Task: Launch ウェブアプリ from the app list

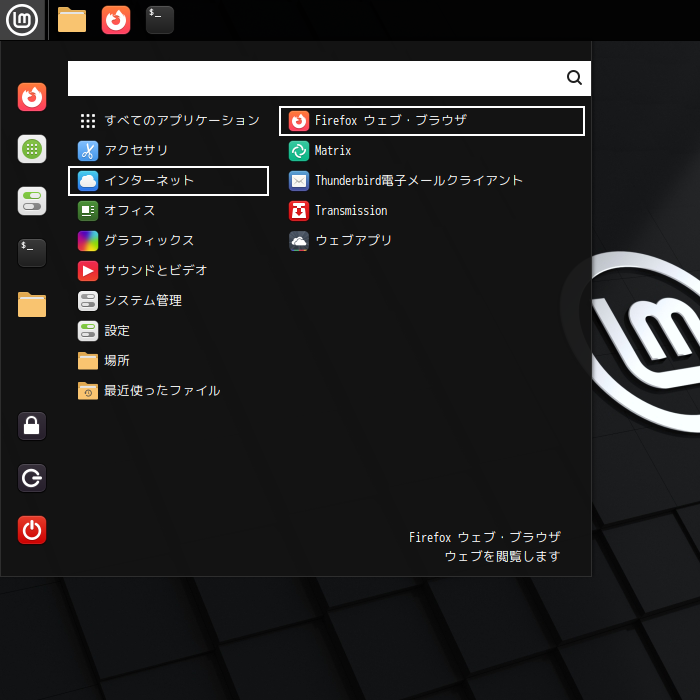Action: pos(432,241)
